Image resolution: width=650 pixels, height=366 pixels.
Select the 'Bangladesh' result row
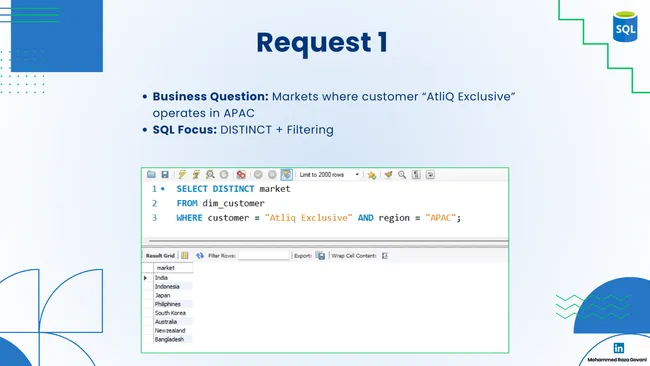tap(173, 339)
